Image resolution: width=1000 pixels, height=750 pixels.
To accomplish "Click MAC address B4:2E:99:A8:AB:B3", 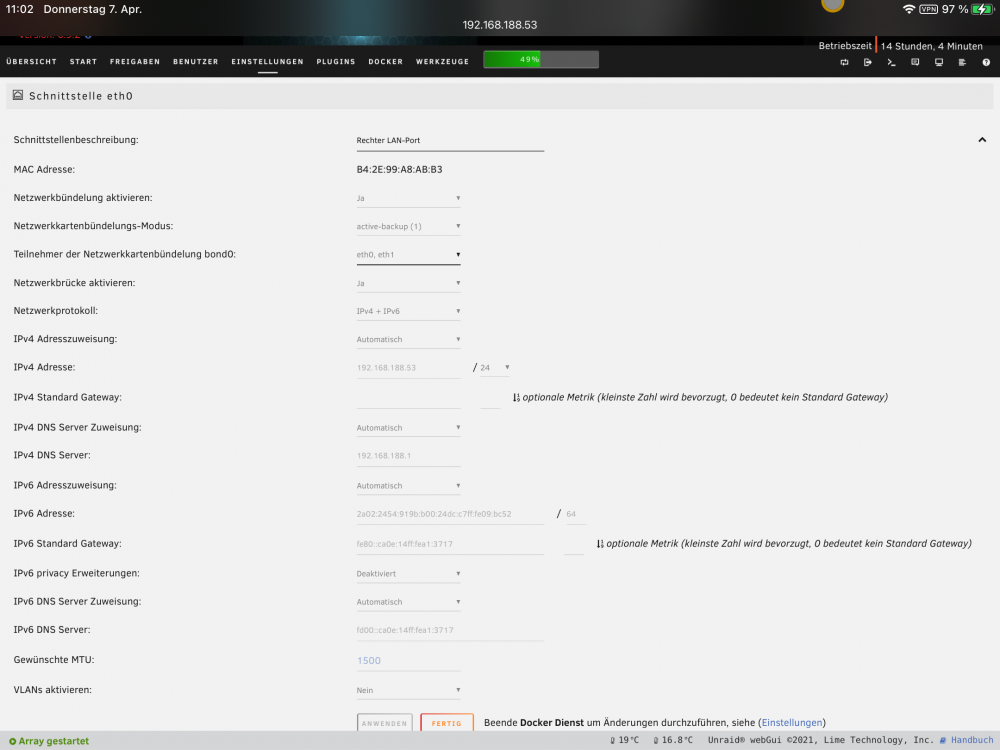I will click(x=399, y=170).
